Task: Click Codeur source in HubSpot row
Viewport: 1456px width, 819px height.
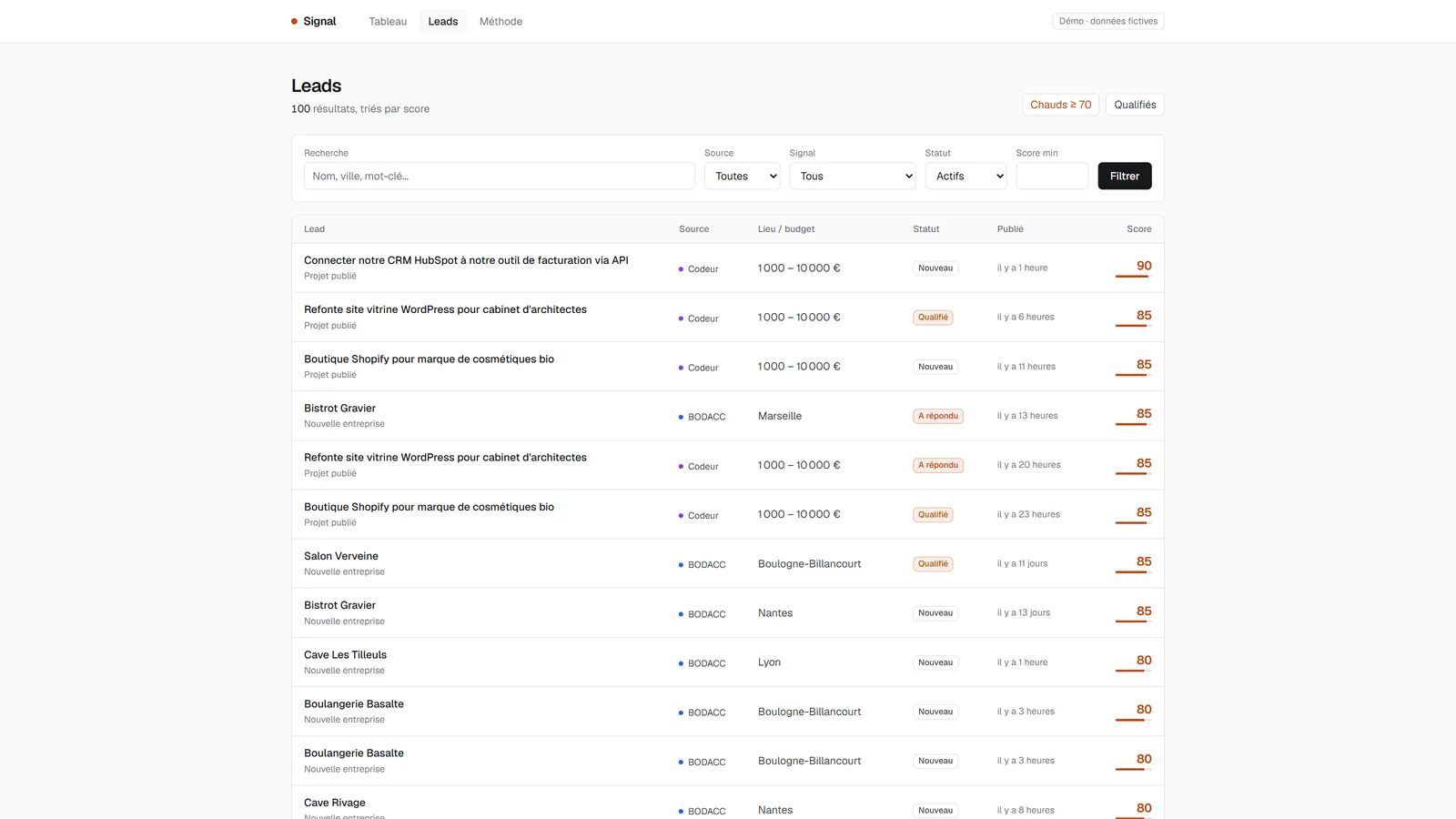Action: [698, 269]
